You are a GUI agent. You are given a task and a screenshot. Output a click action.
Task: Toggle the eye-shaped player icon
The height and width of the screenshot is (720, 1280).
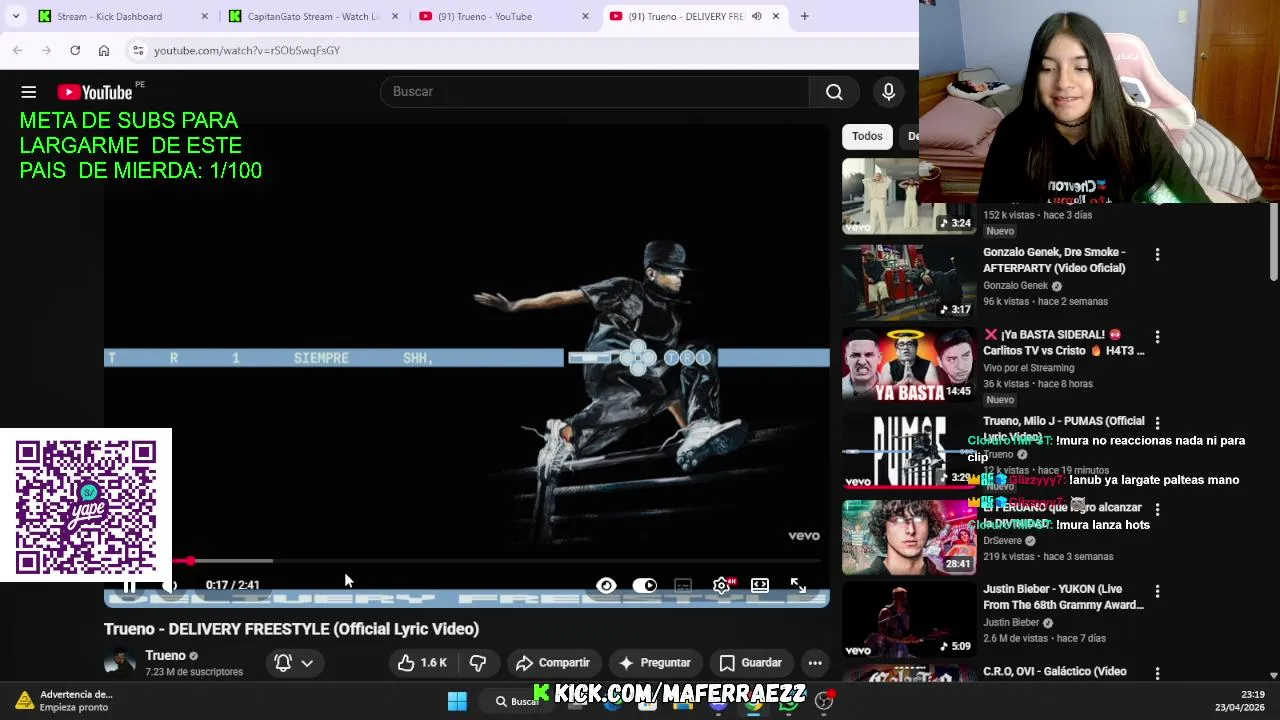click(606, 585)
